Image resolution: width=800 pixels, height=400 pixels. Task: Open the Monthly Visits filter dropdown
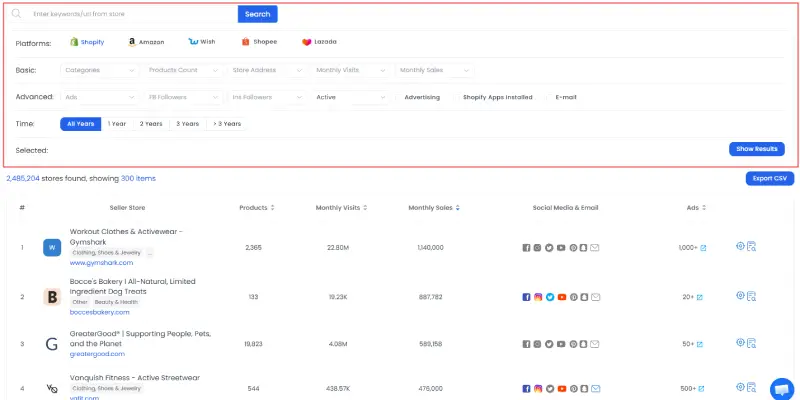click(351, 70)
